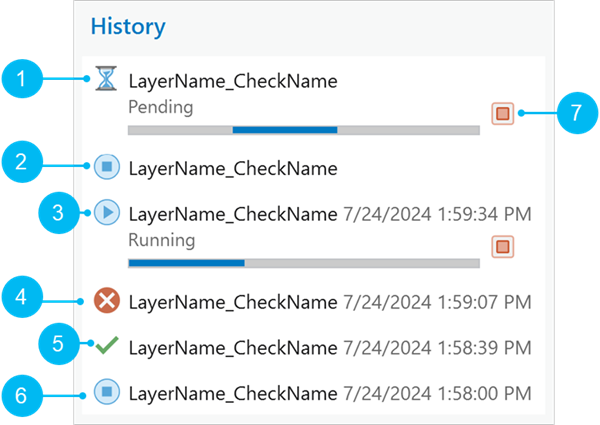Select the LayerName_CheckName entry marked Pending

[x=233, y=81]
